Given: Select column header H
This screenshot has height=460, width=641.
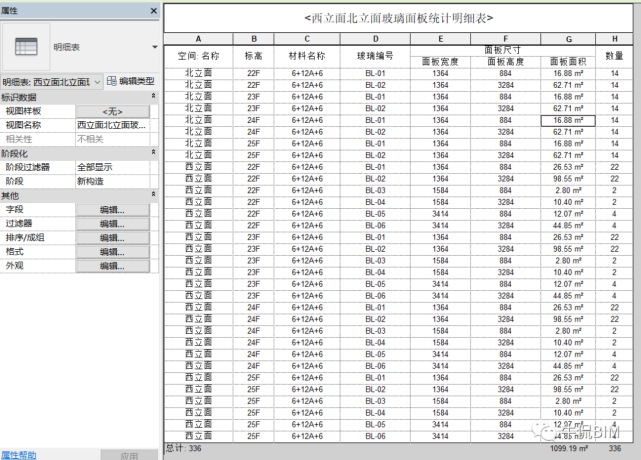Looking at the screenshot, I should (614, 39).
